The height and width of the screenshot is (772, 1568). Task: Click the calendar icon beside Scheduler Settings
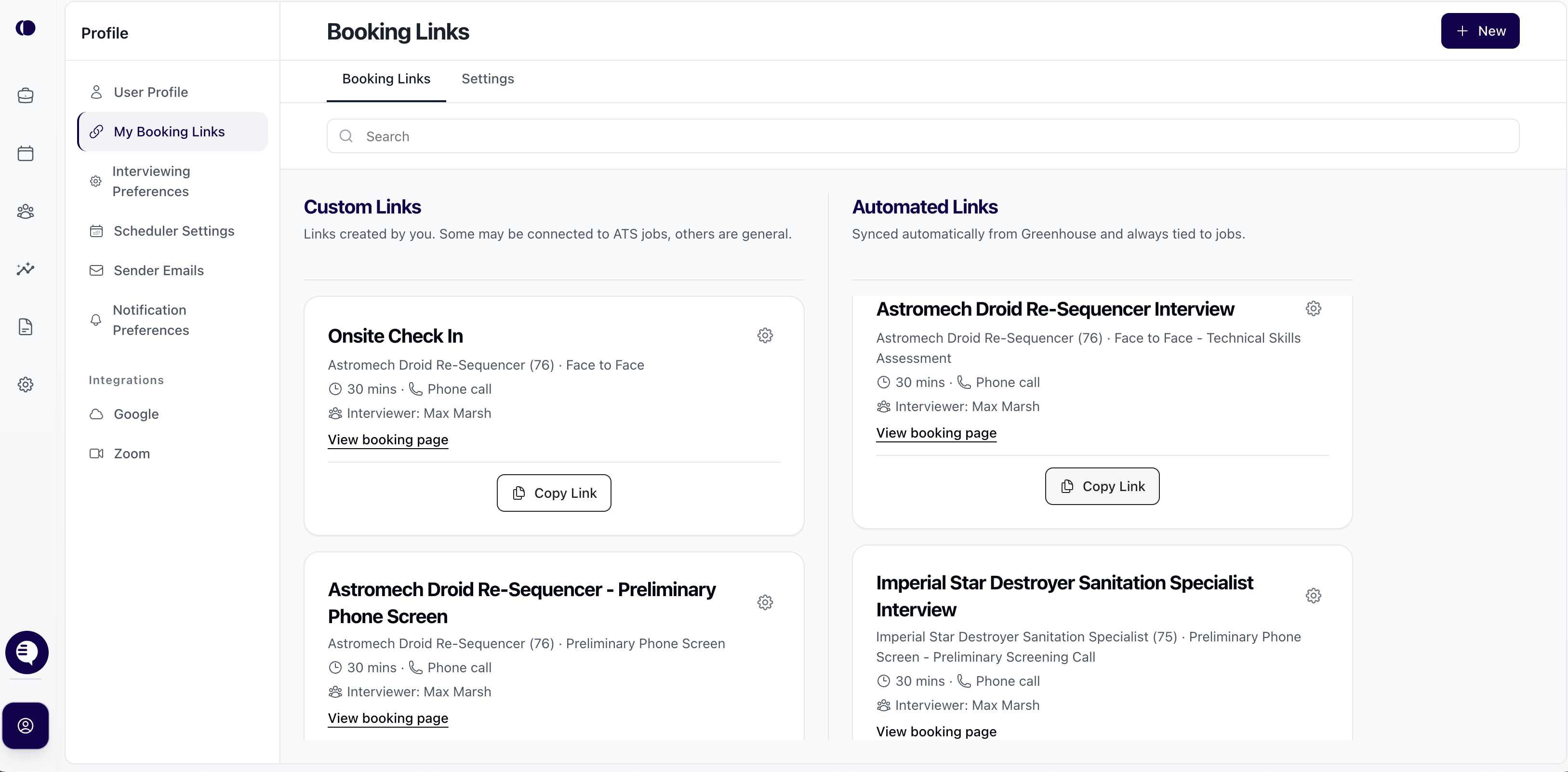tap(96, 231)
